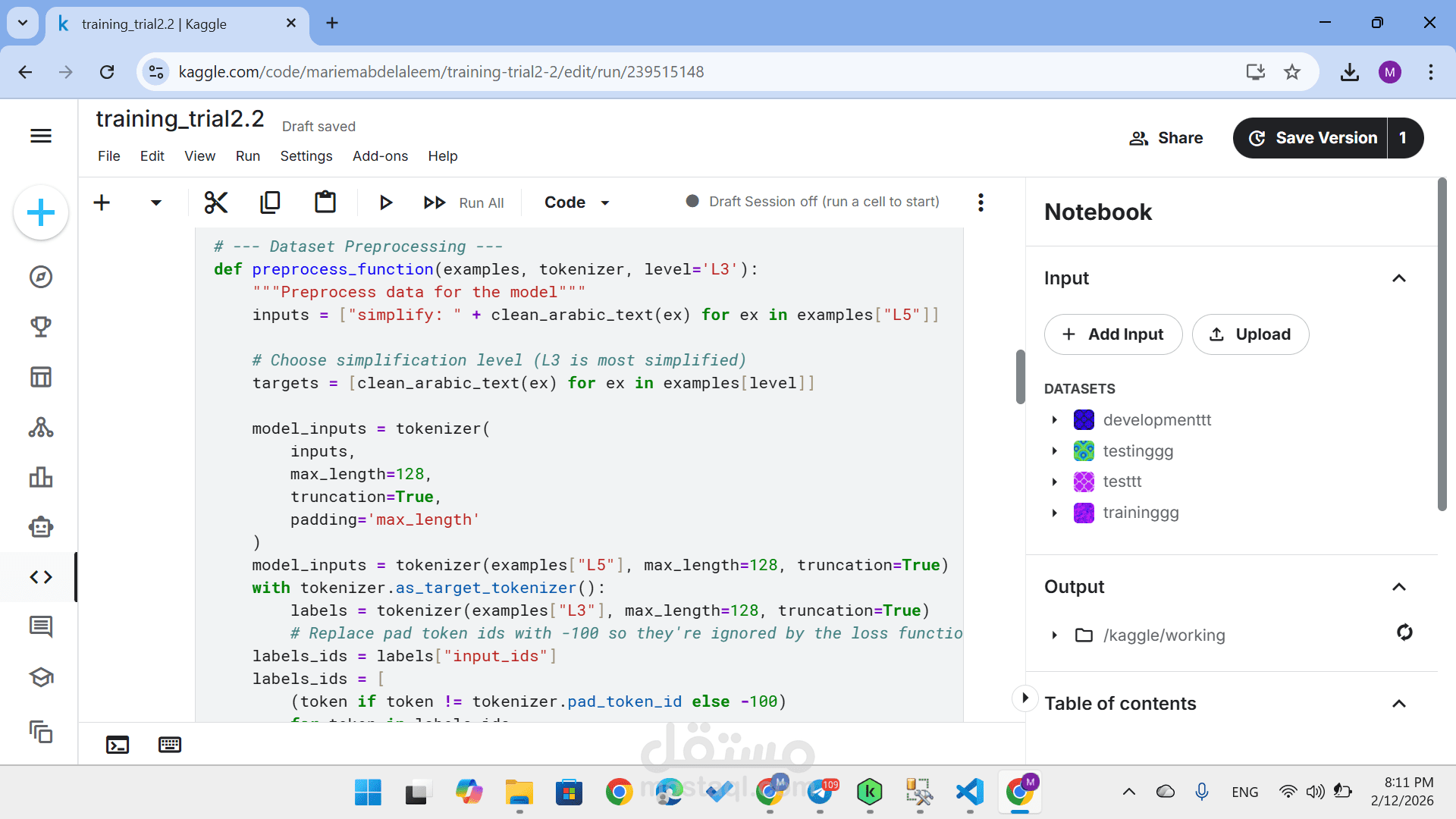Refresh the /kaggle/working output folder

(1404, 632)
